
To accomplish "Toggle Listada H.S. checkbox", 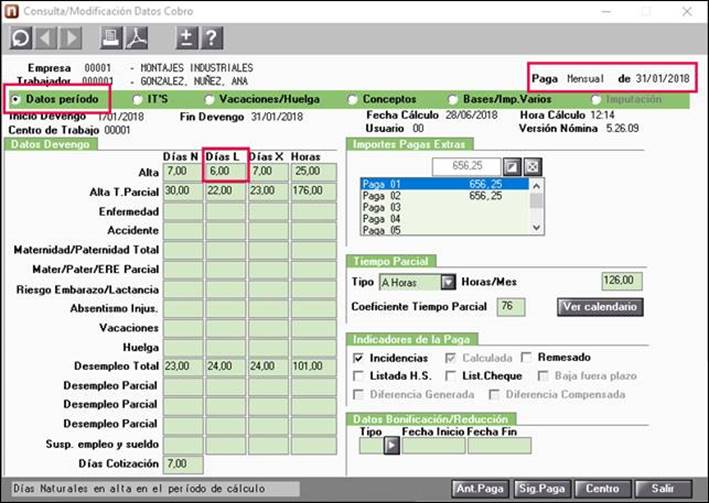I will click(358, 376).
